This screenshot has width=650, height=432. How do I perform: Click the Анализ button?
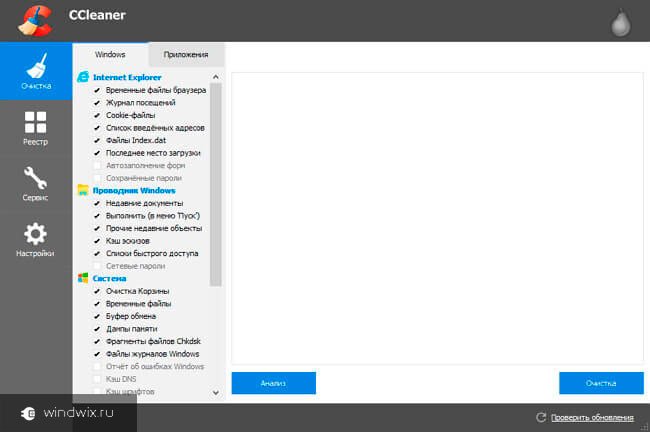pyautogui.click(x=274, y=383)
